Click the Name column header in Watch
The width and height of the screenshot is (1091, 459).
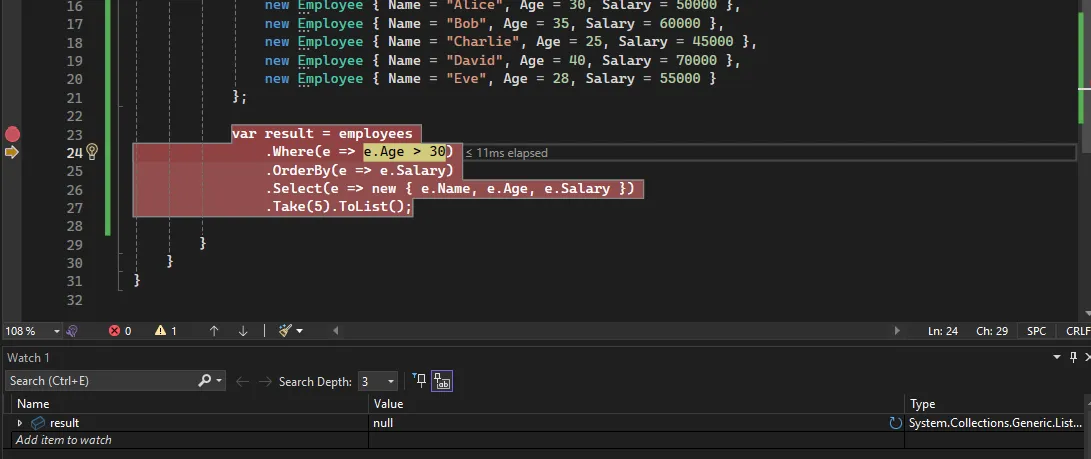coord(34,404)
